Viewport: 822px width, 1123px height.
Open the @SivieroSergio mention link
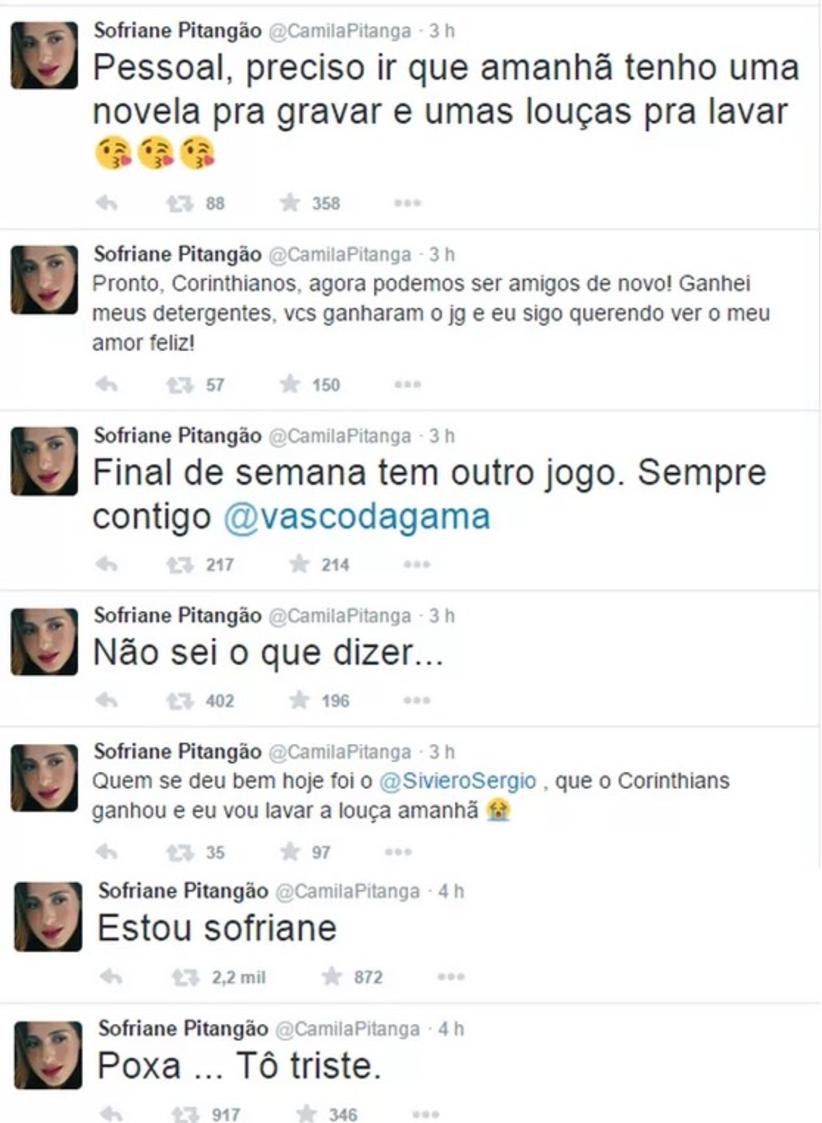pos(457,781)
